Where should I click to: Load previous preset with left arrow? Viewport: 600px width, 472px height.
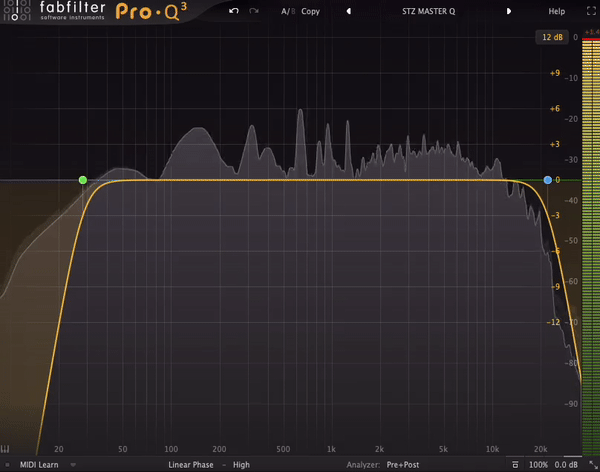349,11
